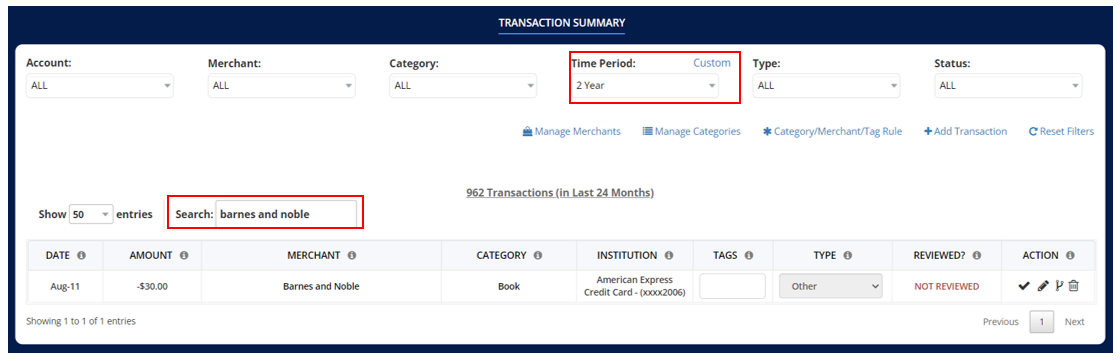Edit the Barnes and Noble transaction

1043,286
